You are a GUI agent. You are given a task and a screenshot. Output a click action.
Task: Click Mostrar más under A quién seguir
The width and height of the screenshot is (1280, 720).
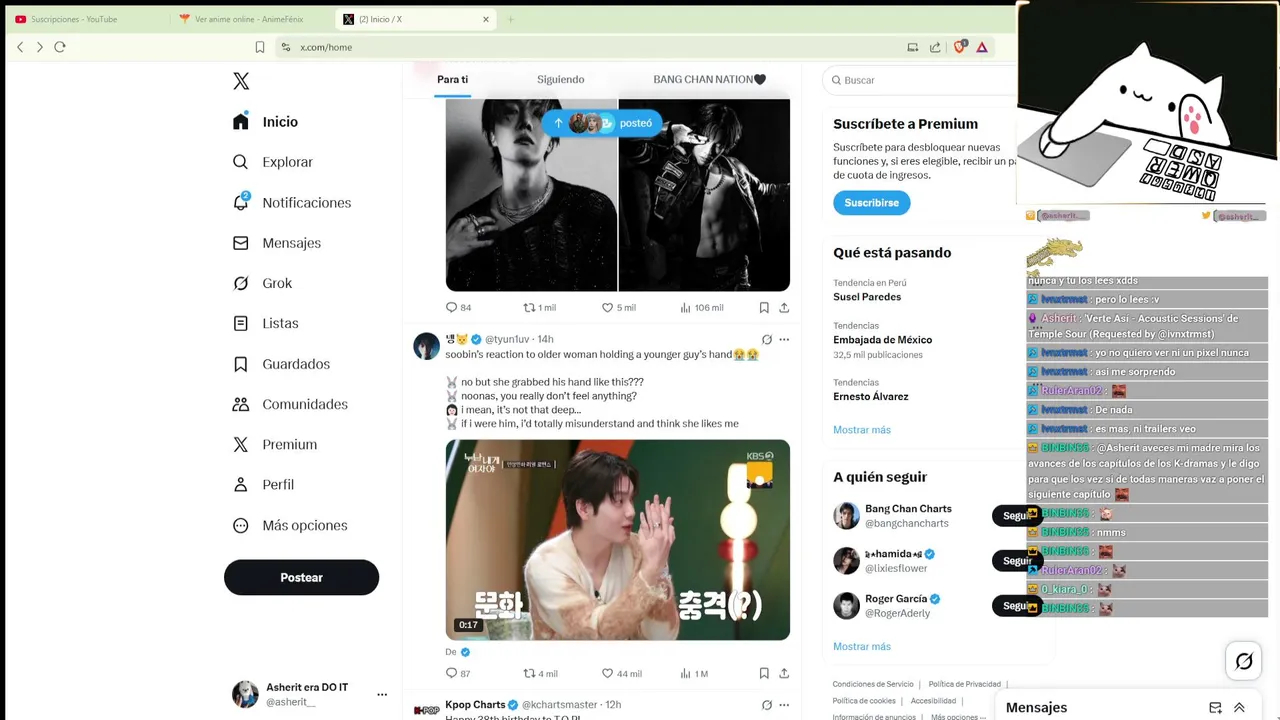click(862, 647)
